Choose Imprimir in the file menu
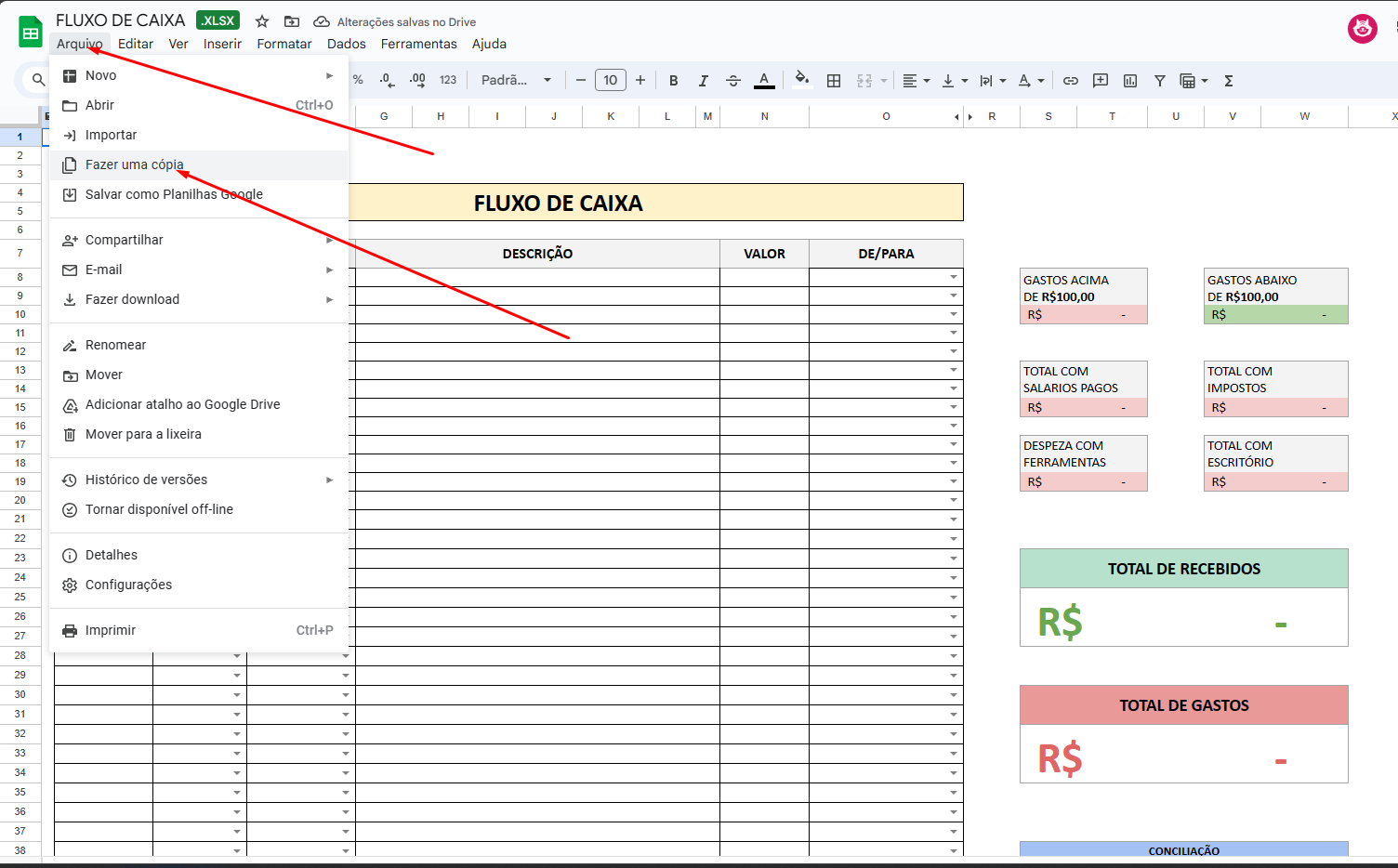 point(199,630)
